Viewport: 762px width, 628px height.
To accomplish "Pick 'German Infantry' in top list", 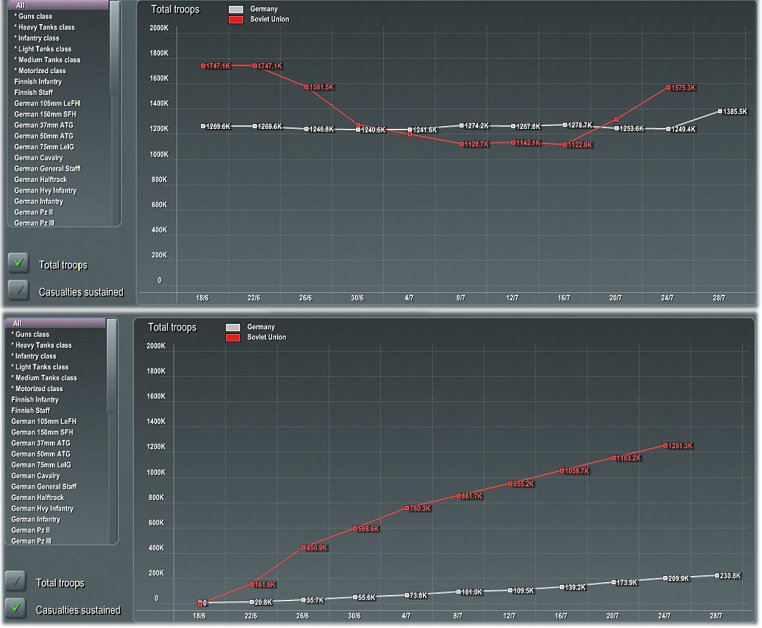I will tap(38, 201).
